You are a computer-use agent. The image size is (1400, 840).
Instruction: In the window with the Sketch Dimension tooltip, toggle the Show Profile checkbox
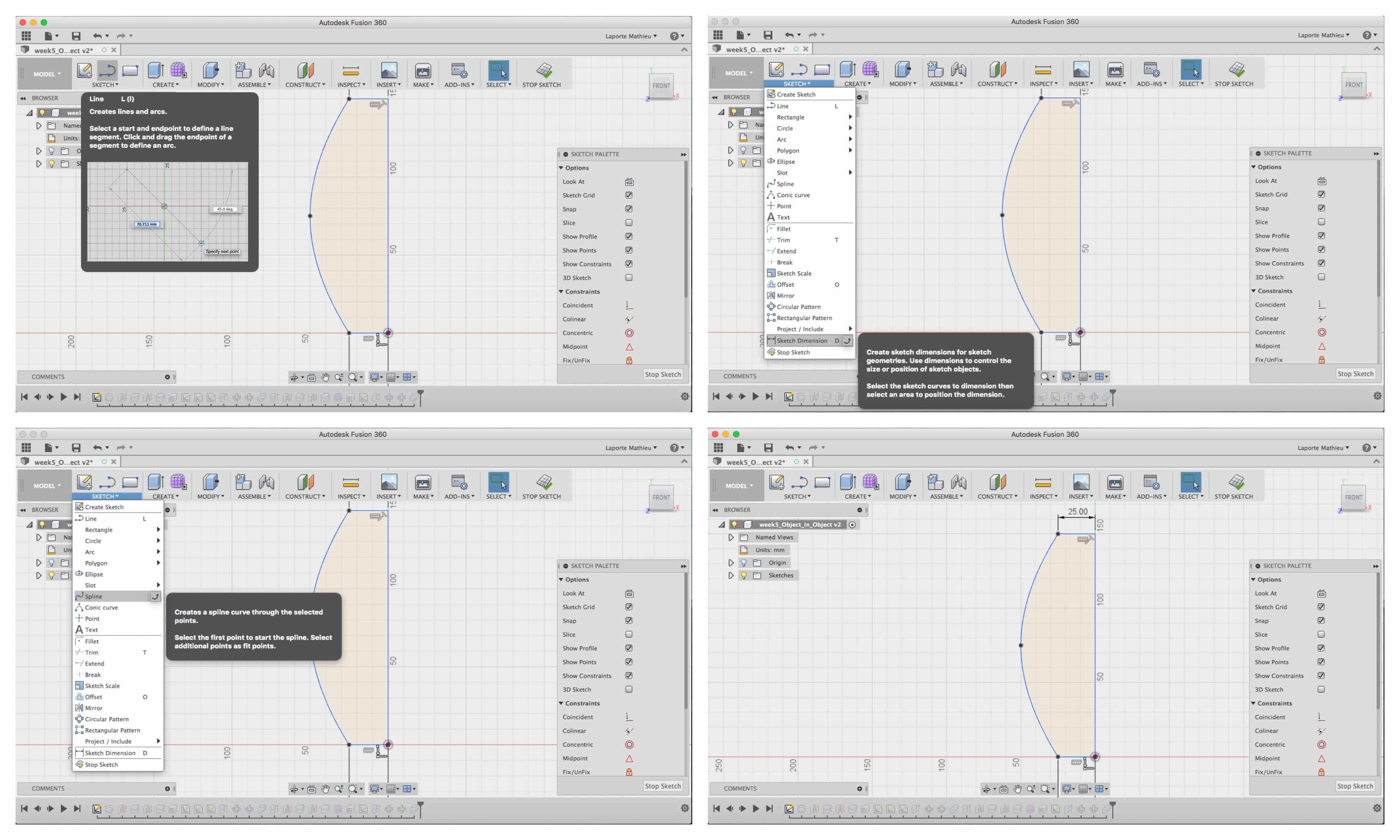coord(1321,235)
